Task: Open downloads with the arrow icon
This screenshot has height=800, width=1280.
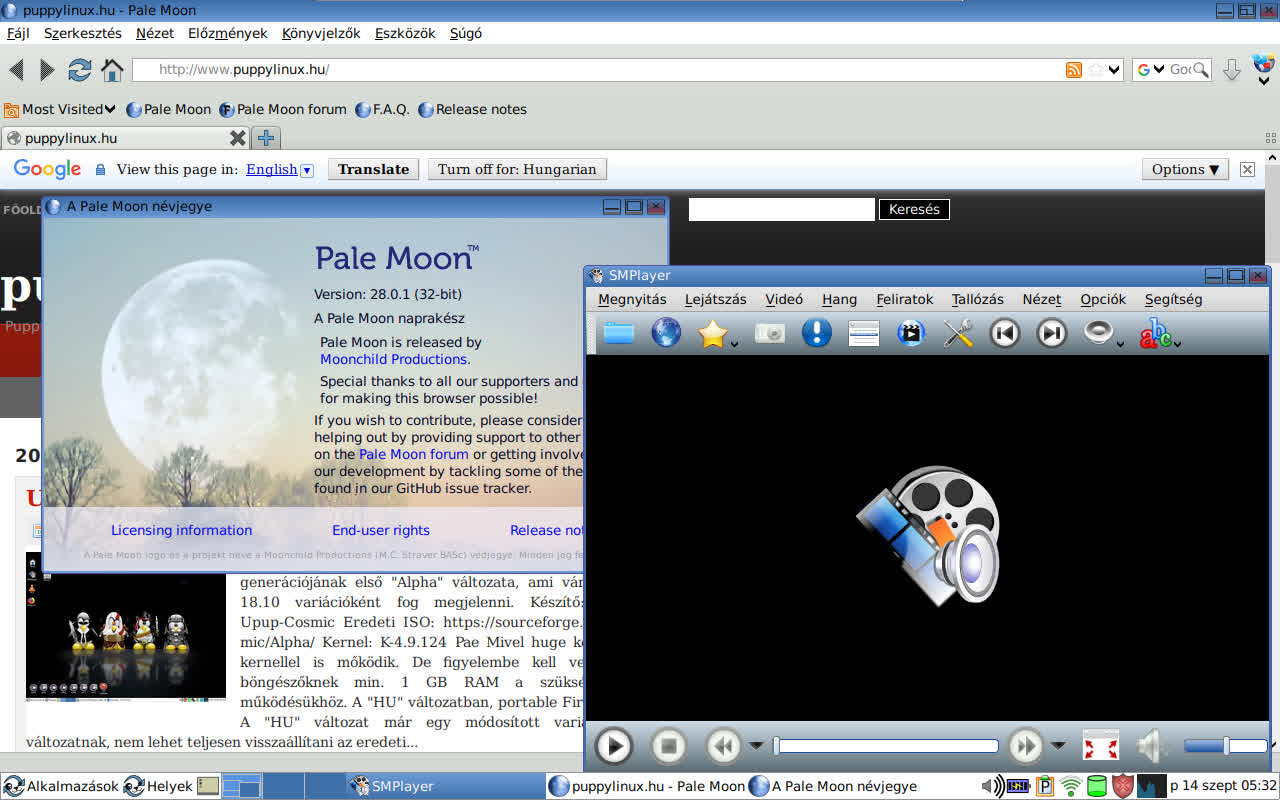Action: coord(1232,70)
